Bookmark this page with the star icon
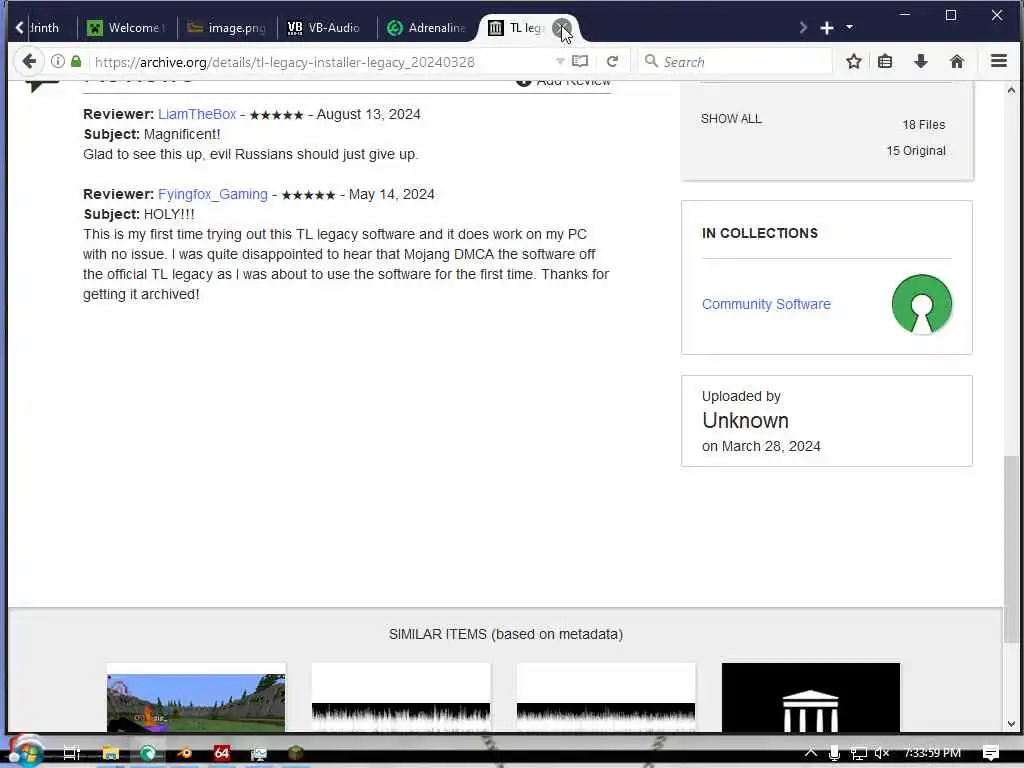Viewport: 1024px width, 768px height. (854, 61)
